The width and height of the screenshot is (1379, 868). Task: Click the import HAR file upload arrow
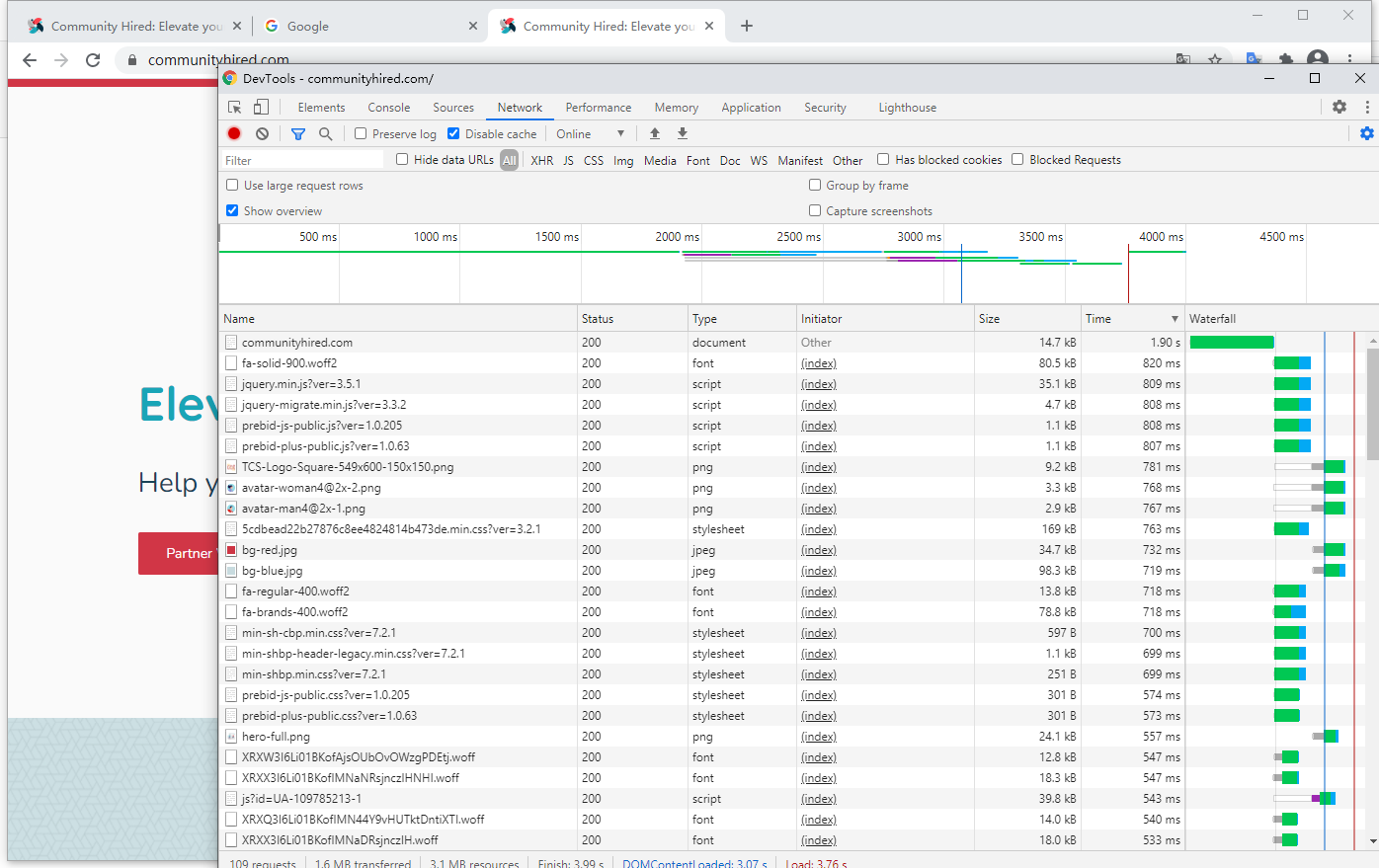point(655,133)
